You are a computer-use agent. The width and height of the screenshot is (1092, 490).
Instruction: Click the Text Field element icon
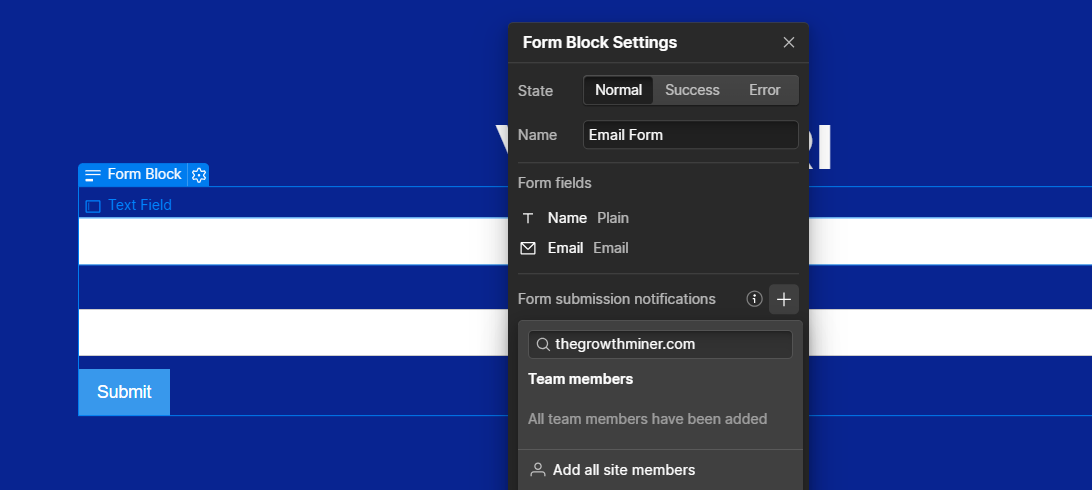93,206
